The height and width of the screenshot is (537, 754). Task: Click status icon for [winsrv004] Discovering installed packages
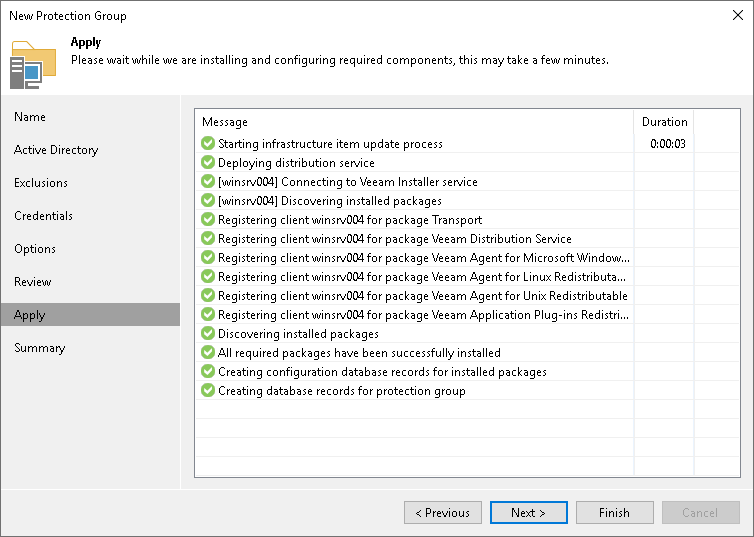208,200
